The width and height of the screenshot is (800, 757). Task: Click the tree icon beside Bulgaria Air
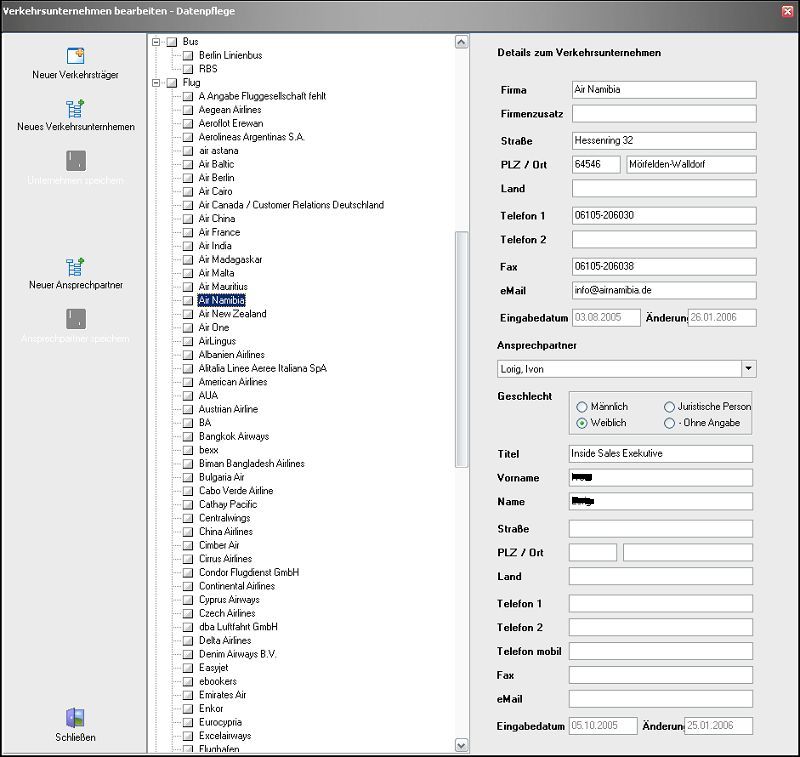click(188, 477)
